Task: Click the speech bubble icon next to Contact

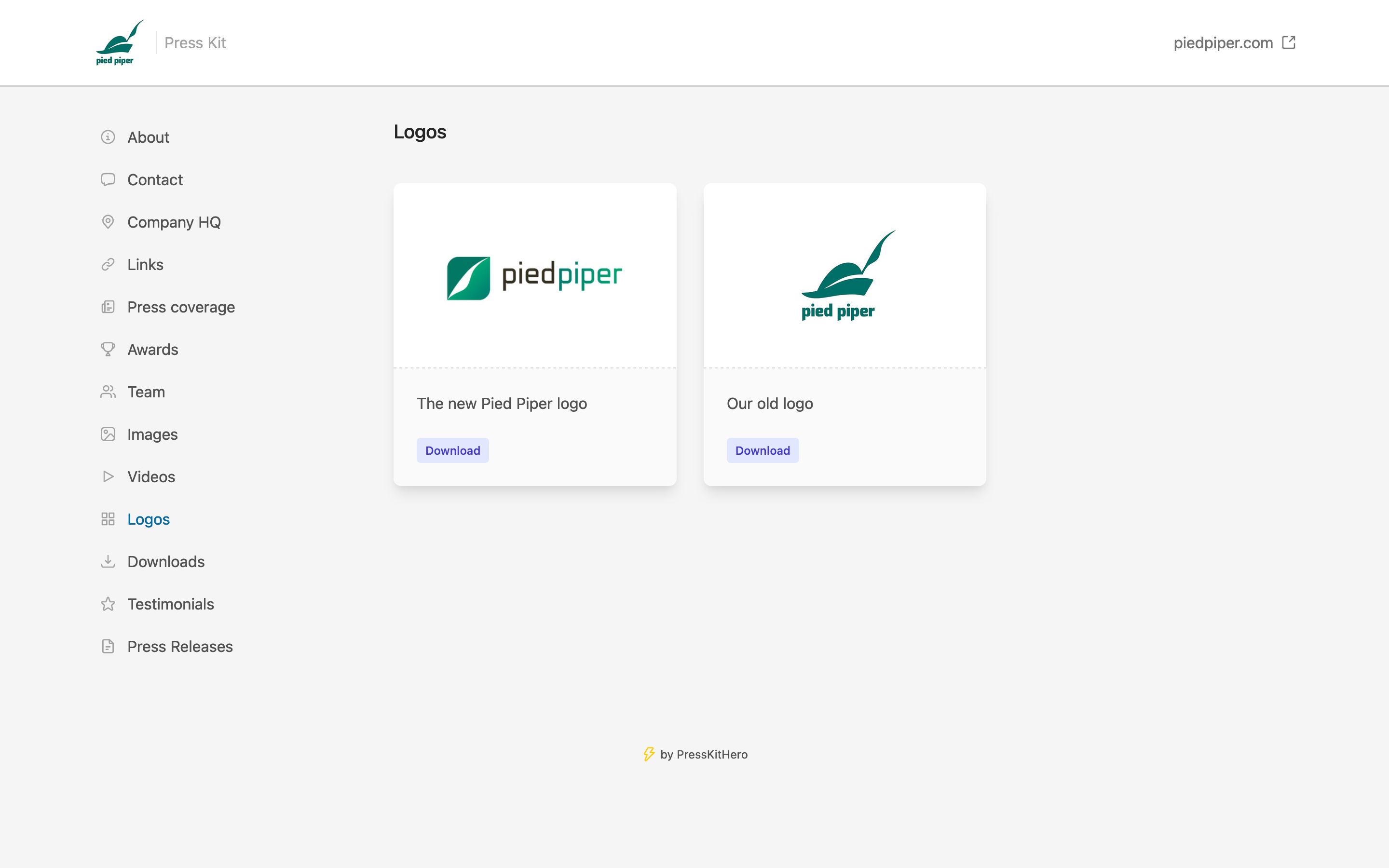Action: pos(108,180)
